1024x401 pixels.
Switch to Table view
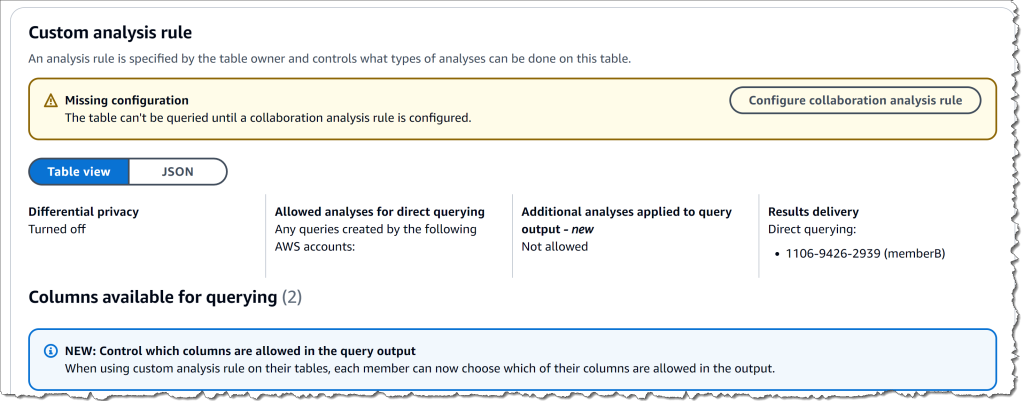pyautogui.click(x=79, y=171)
